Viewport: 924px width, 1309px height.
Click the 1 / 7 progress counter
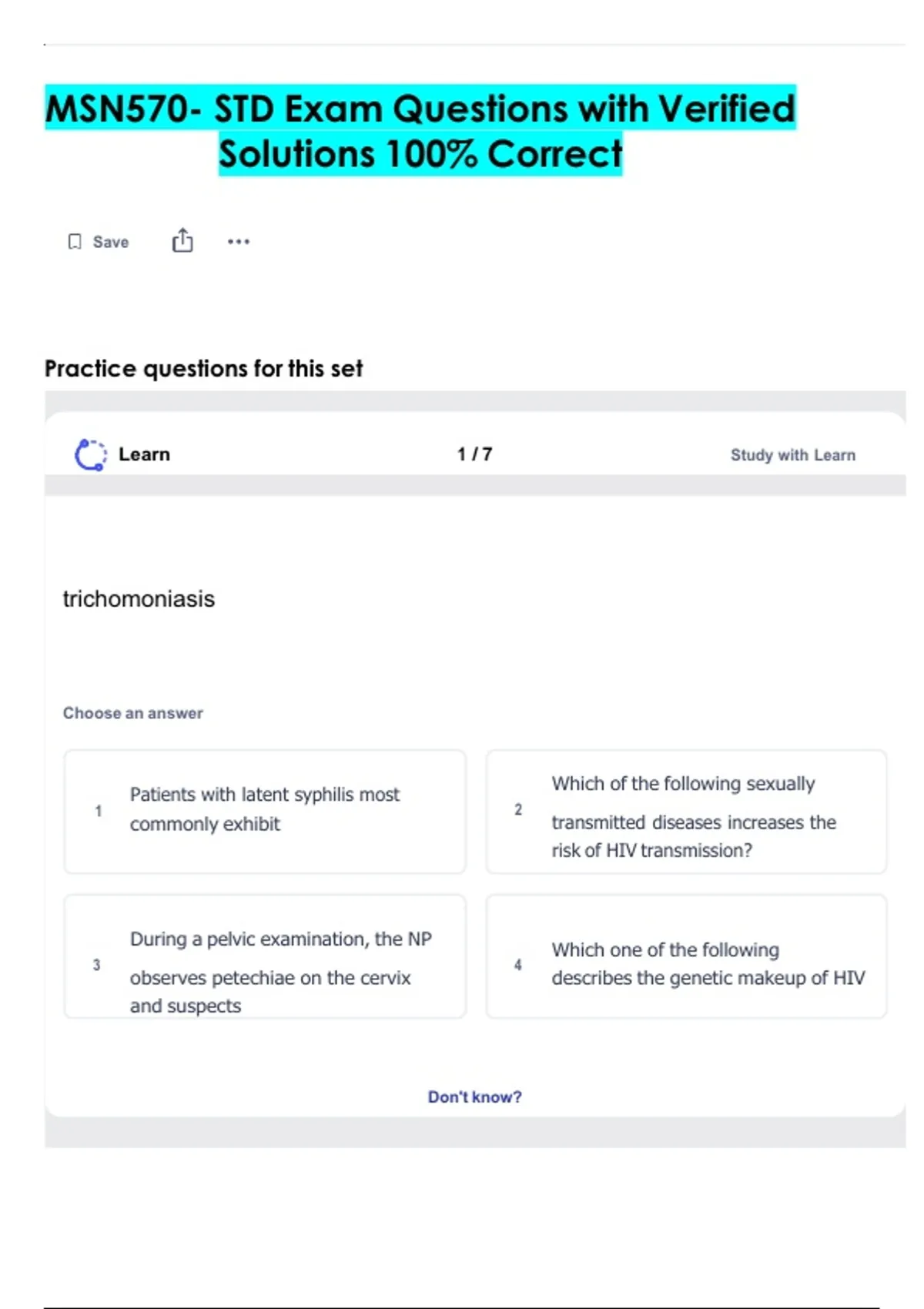click(474, 454)
